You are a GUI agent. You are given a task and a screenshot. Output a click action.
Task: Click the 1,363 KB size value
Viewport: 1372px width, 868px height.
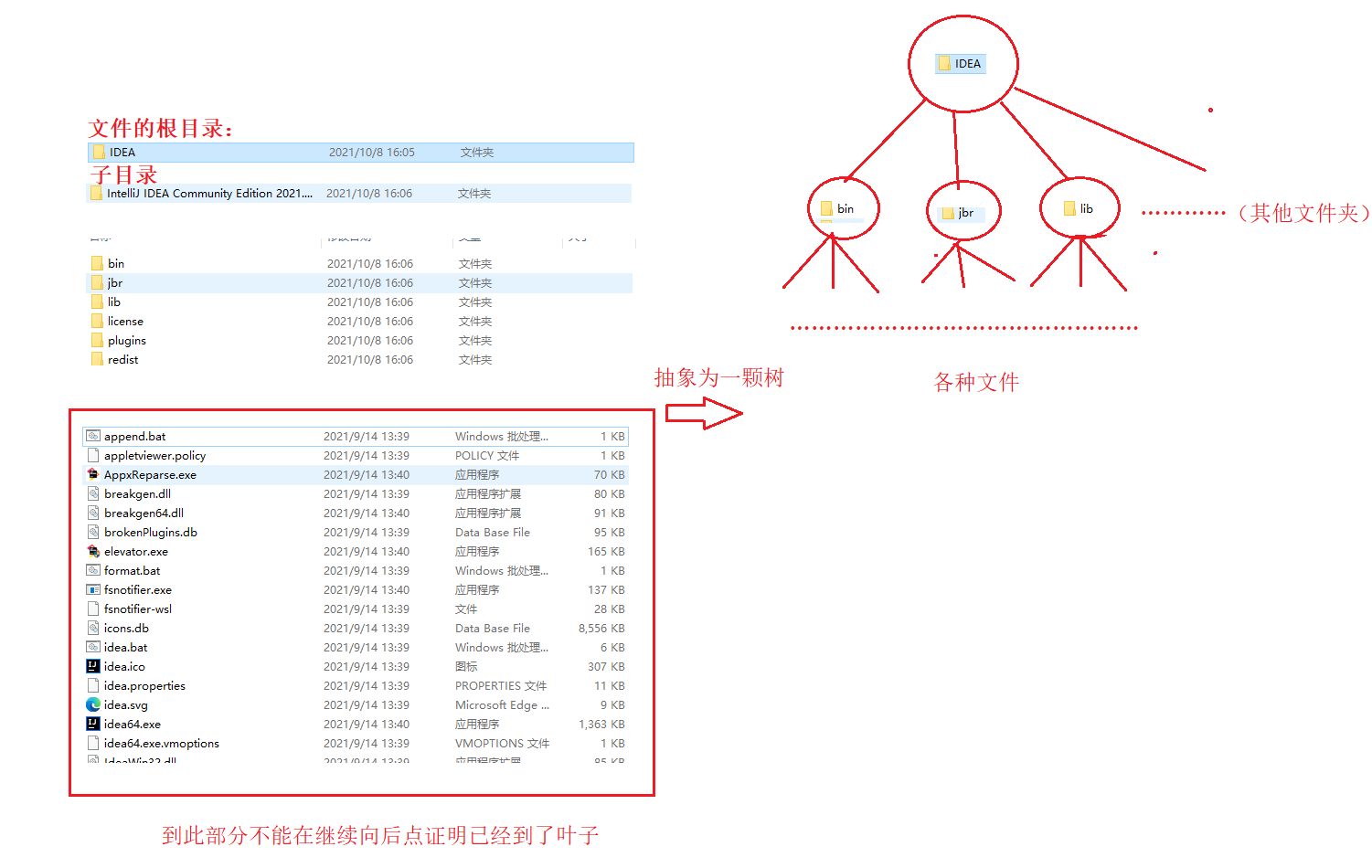[x=601, y=725]
